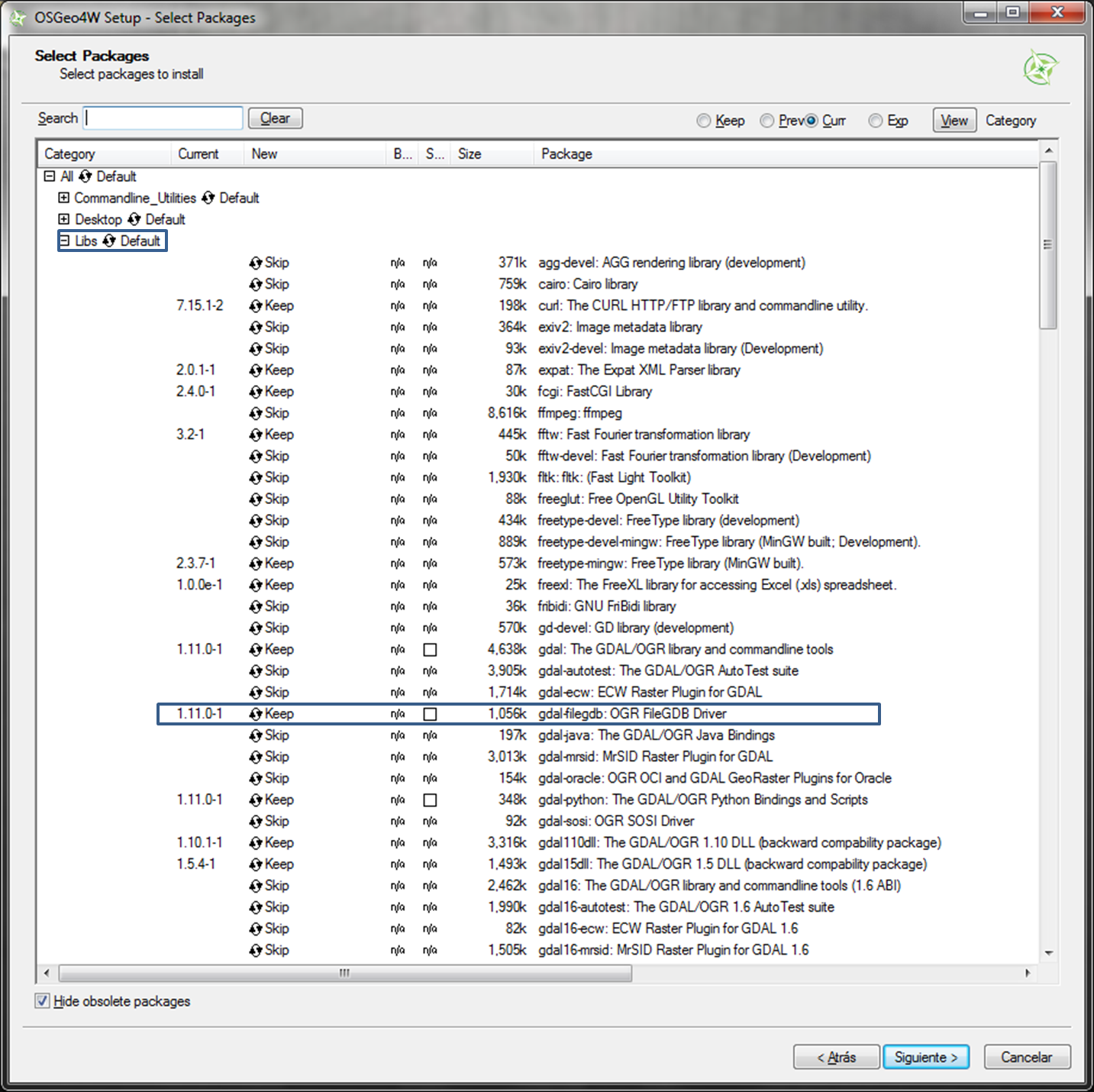Collapse the Libs category
Screen dimensions: 1094x1092
[64, 241]
